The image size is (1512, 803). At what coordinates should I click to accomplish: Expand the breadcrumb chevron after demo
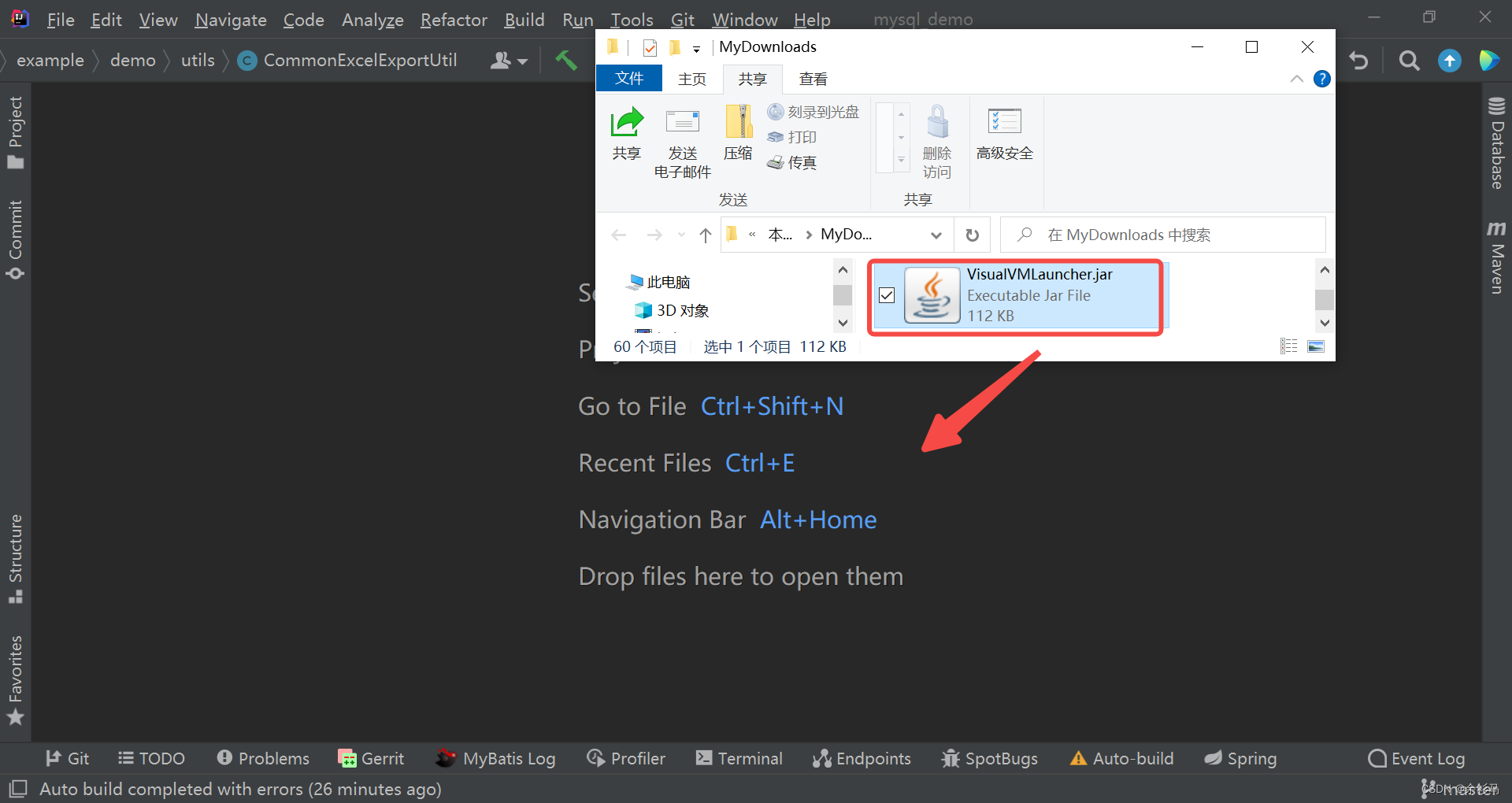(x=167, y=60)
